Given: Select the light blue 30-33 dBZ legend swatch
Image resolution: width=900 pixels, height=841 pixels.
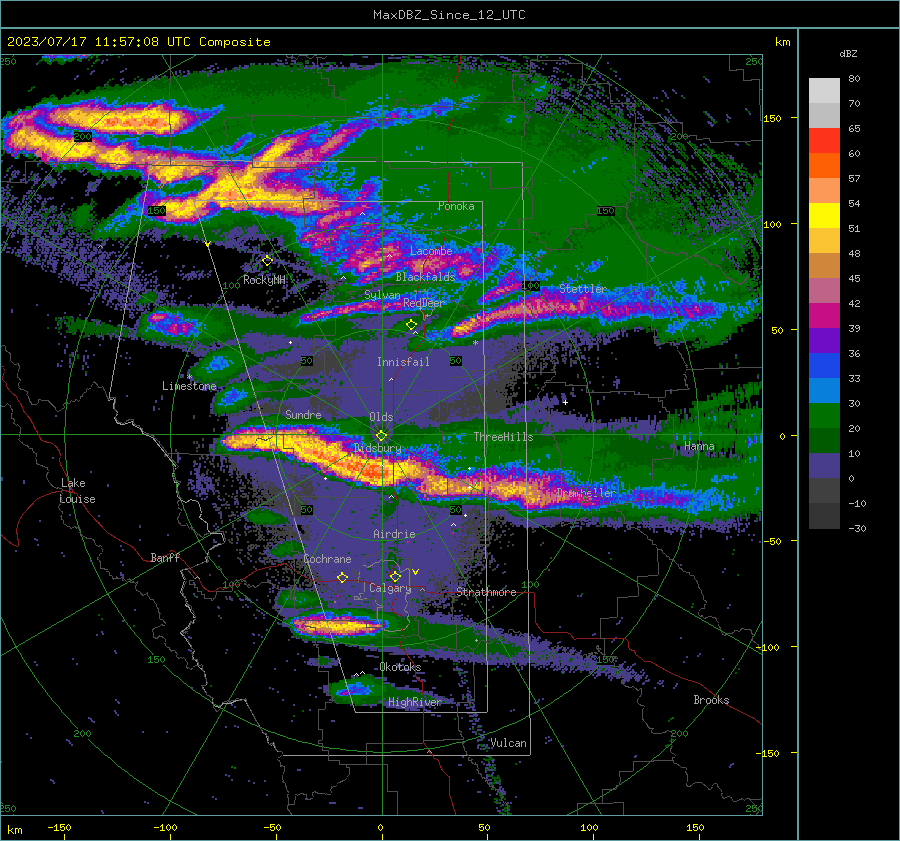Looking at the screenshot, I should tap(824, 391).
